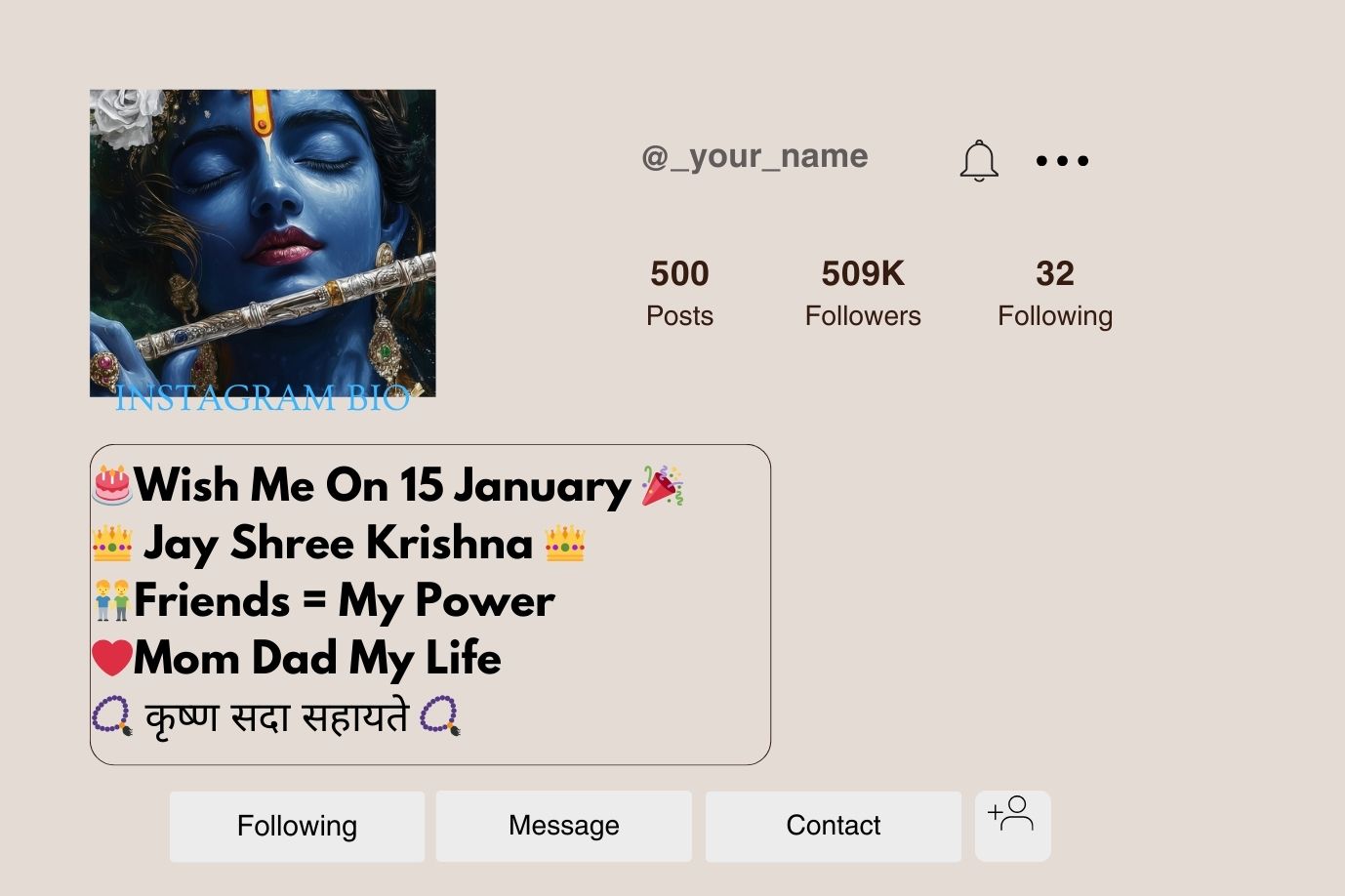The image size is (1345, 896).
Task: Click the two friends emoji
Action: click(112, 600)
